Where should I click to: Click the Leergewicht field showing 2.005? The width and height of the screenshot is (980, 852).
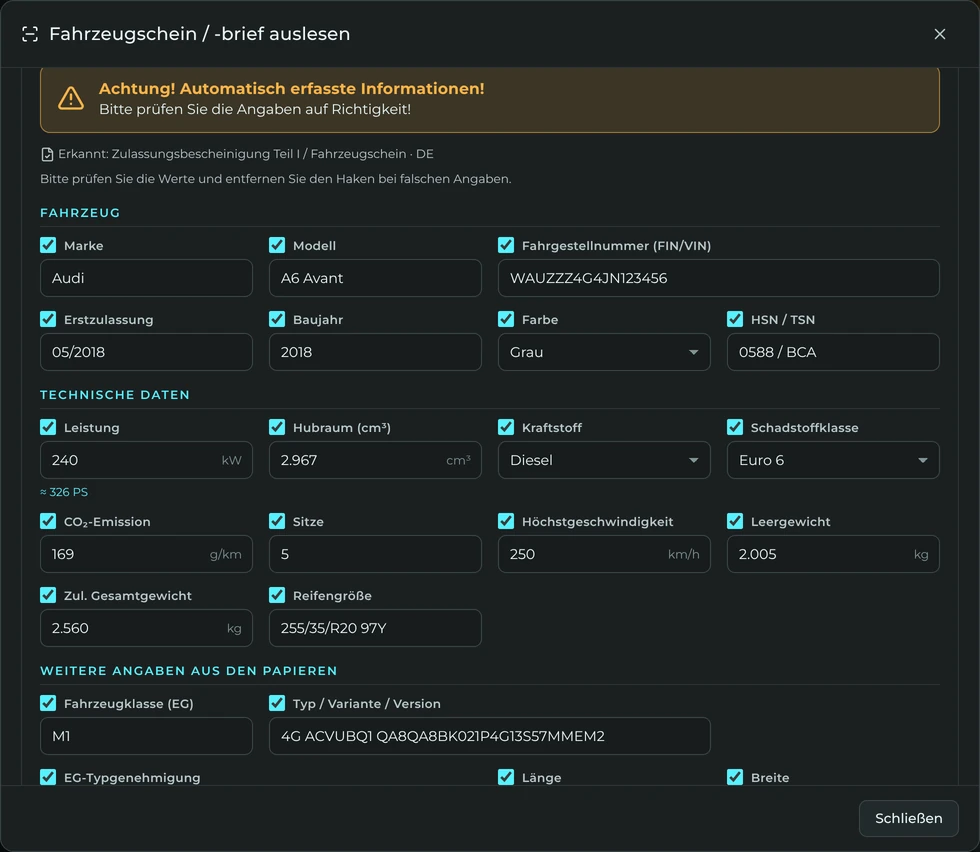click(833, 554)
